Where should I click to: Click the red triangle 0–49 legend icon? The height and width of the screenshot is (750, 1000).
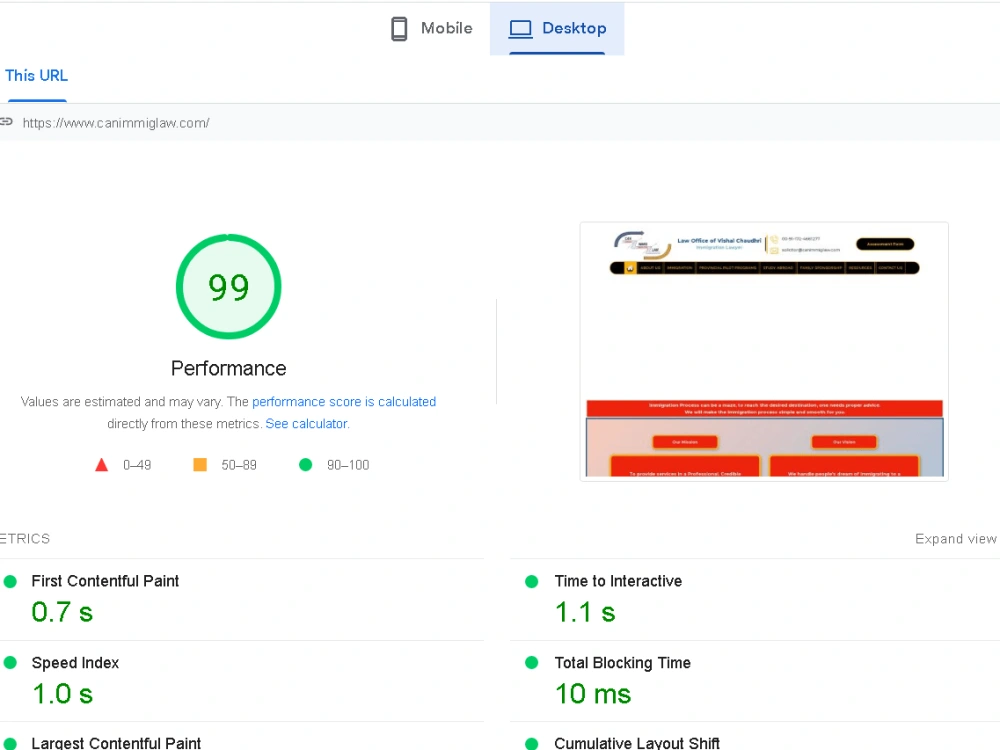pyautogui.click(x=101, y=465)
